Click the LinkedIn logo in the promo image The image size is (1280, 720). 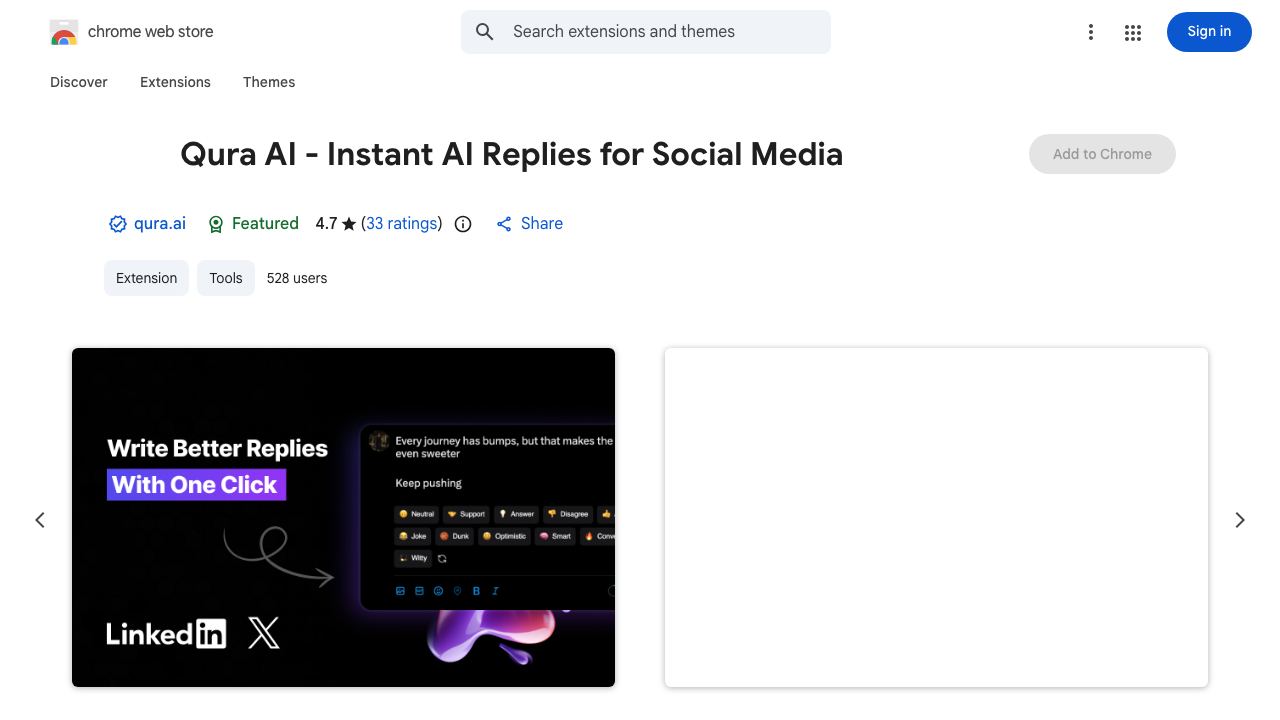pos(166,633)
